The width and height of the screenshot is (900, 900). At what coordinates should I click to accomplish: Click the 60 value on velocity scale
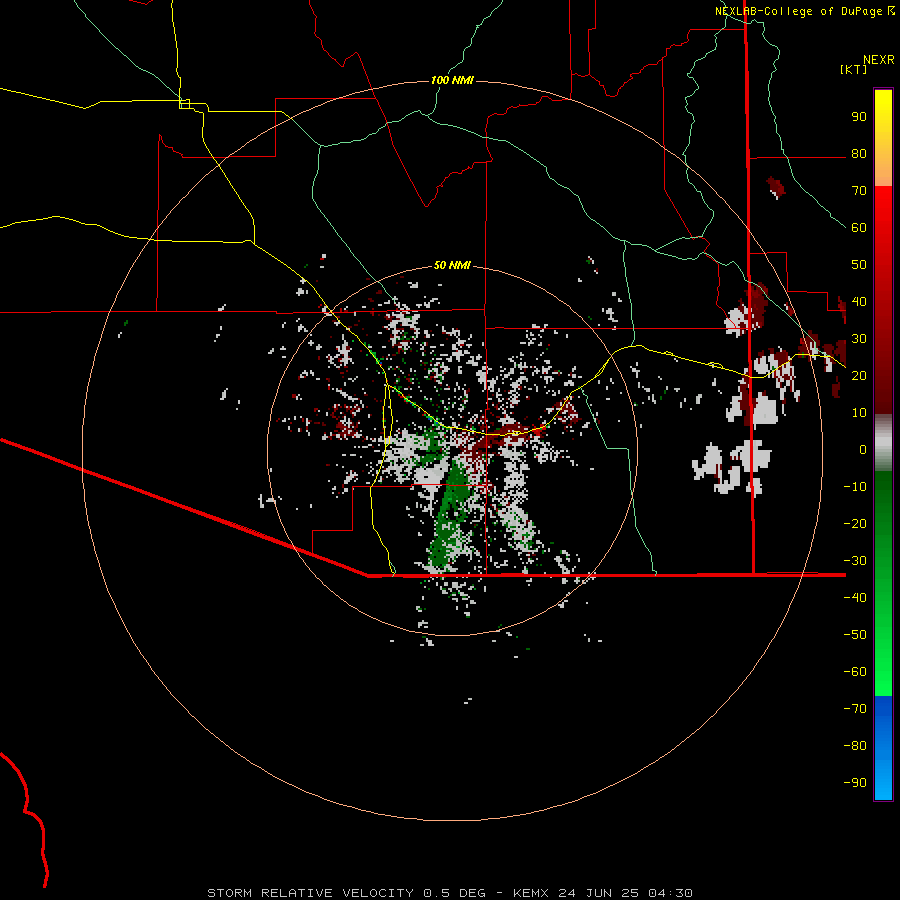coord(859,228)
